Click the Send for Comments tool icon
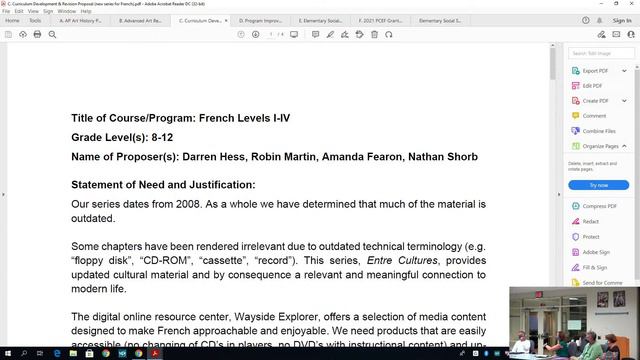Viewport: 640px width, 360px height. [x=576, y=282]
